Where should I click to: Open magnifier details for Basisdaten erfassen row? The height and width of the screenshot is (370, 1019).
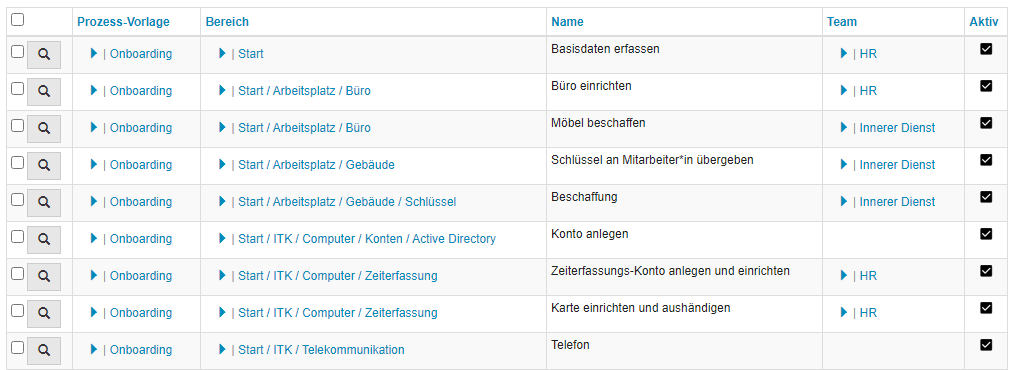(44, 55)
